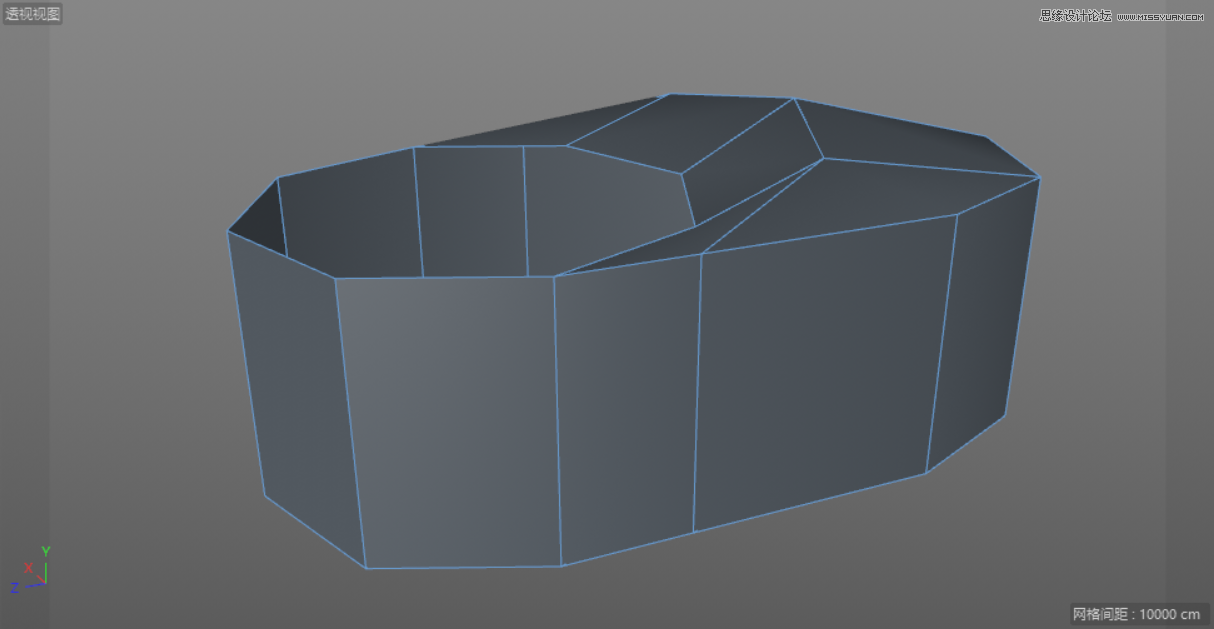
Task: Select the front polygon of the mesh
Action: click(450, 420)
